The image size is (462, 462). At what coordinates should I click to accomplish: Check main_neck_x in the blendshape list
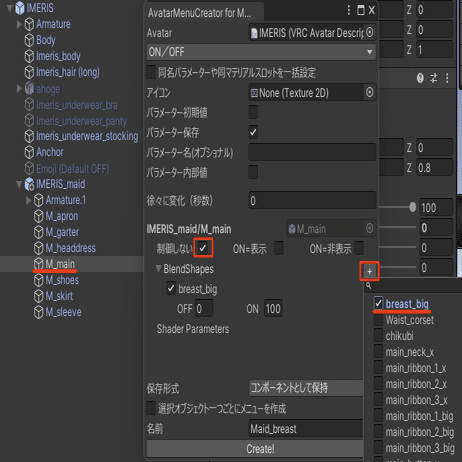378,352
